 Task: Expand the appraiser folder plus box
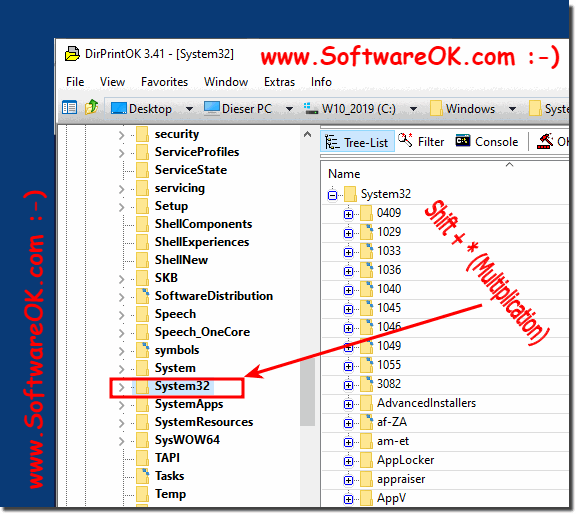click(348, 480)
